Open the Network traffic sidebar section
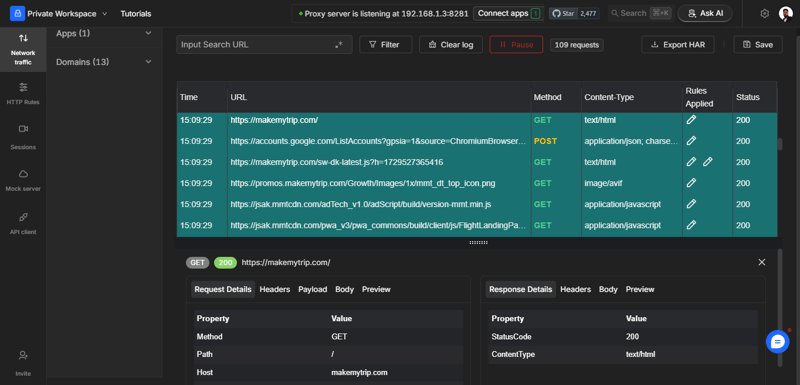This screenshot has width=800, height=385. [x=23, y=49]
